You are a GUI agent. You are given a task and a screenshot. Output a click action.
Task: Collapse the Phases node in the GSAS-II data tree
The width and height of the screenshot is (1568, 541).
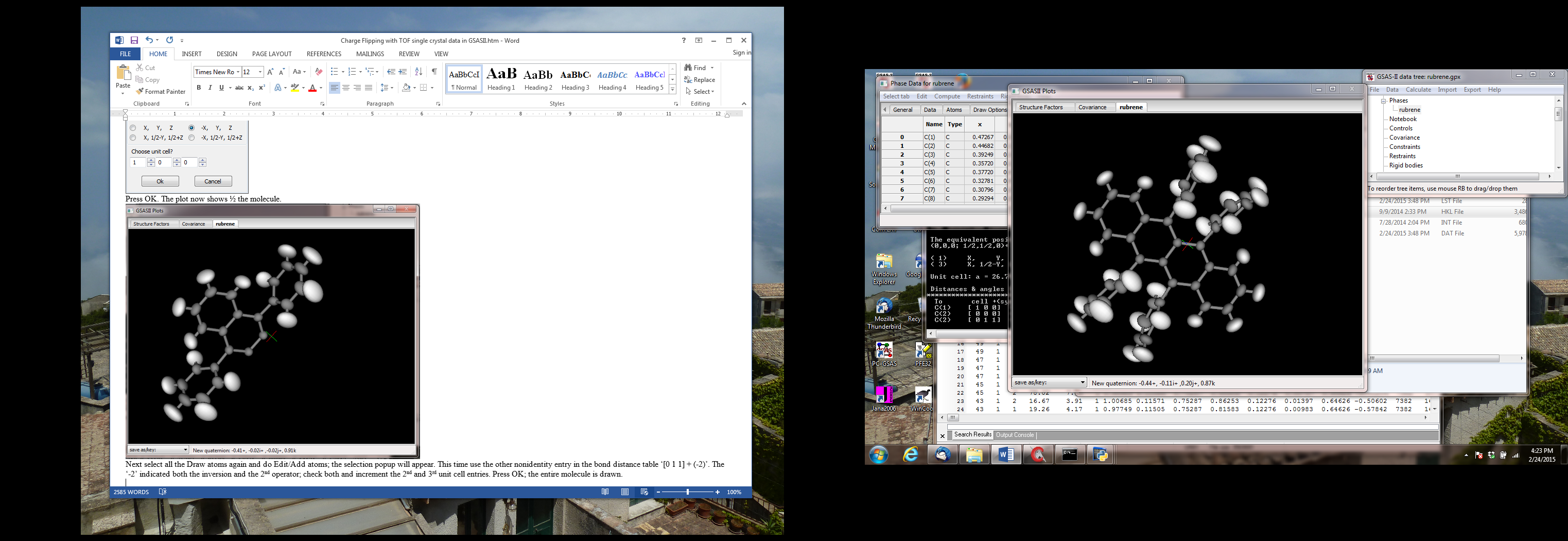coord(1383,100)
